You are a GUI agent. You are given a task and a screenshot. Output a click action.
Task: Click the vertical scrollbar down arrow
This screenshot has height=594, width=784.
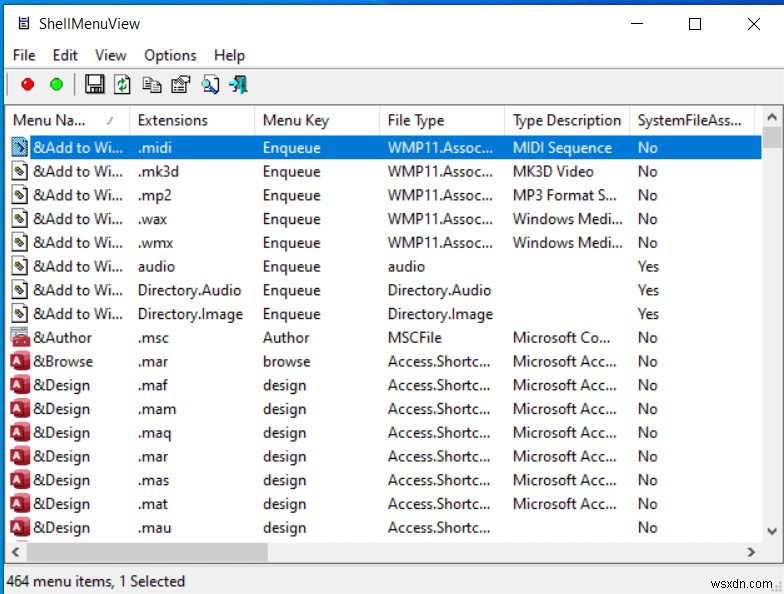(x=772, y=530)
